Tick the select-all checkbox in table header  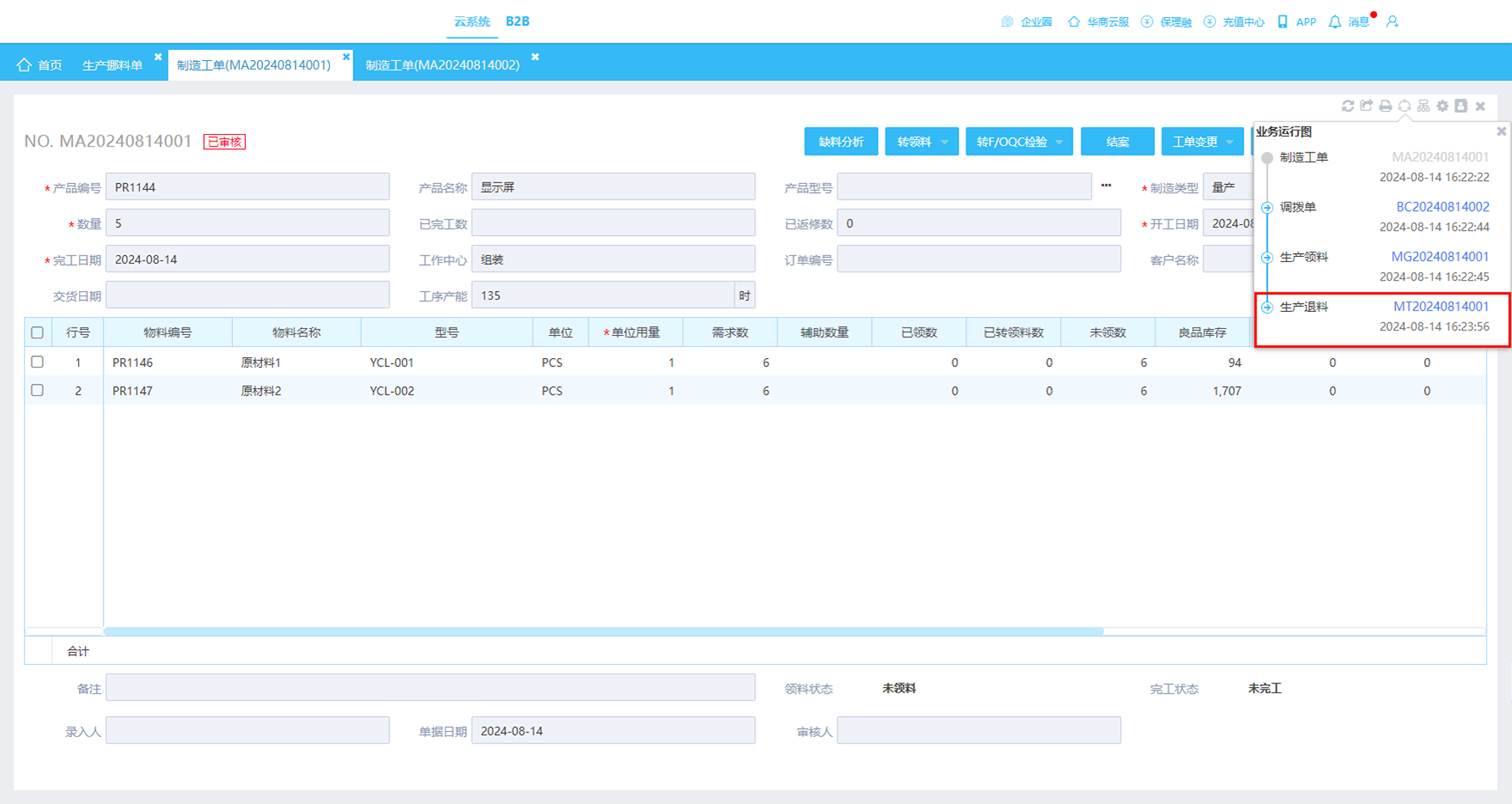(x=37, y=333)
